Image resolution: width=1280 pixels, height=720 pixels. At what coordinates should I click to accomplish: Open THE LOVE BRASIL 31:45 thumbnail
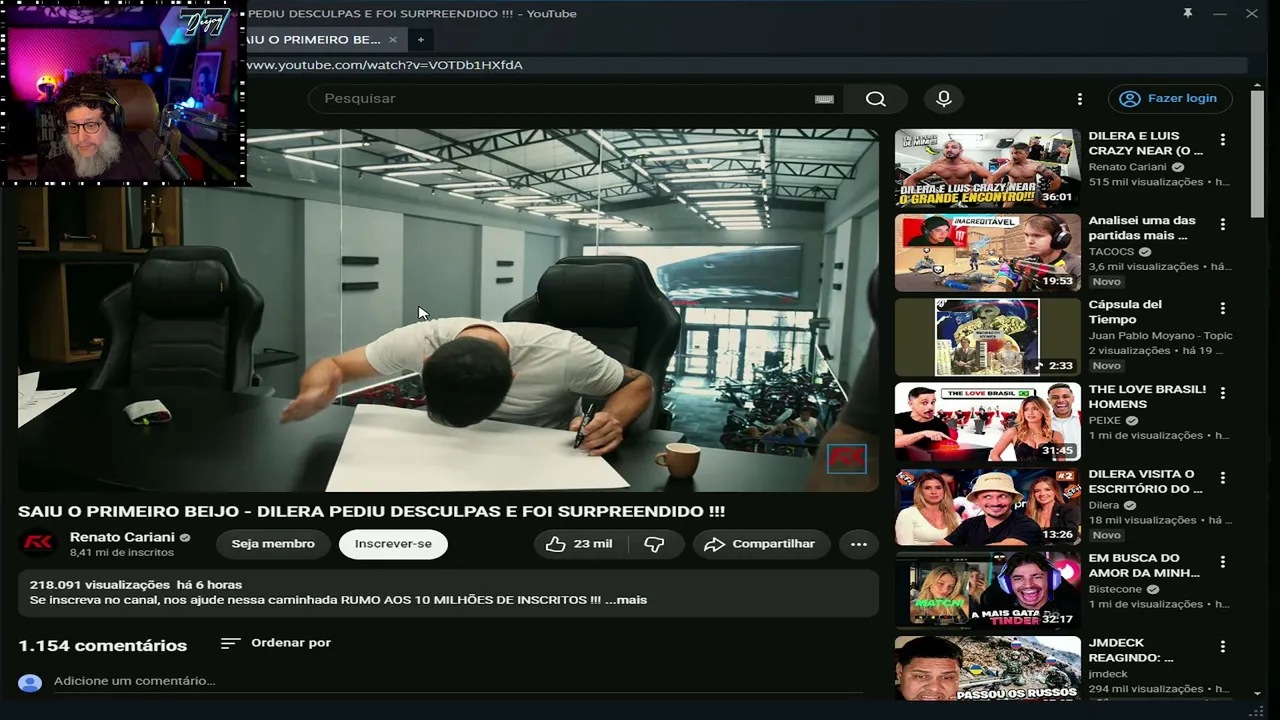point(987,422)
